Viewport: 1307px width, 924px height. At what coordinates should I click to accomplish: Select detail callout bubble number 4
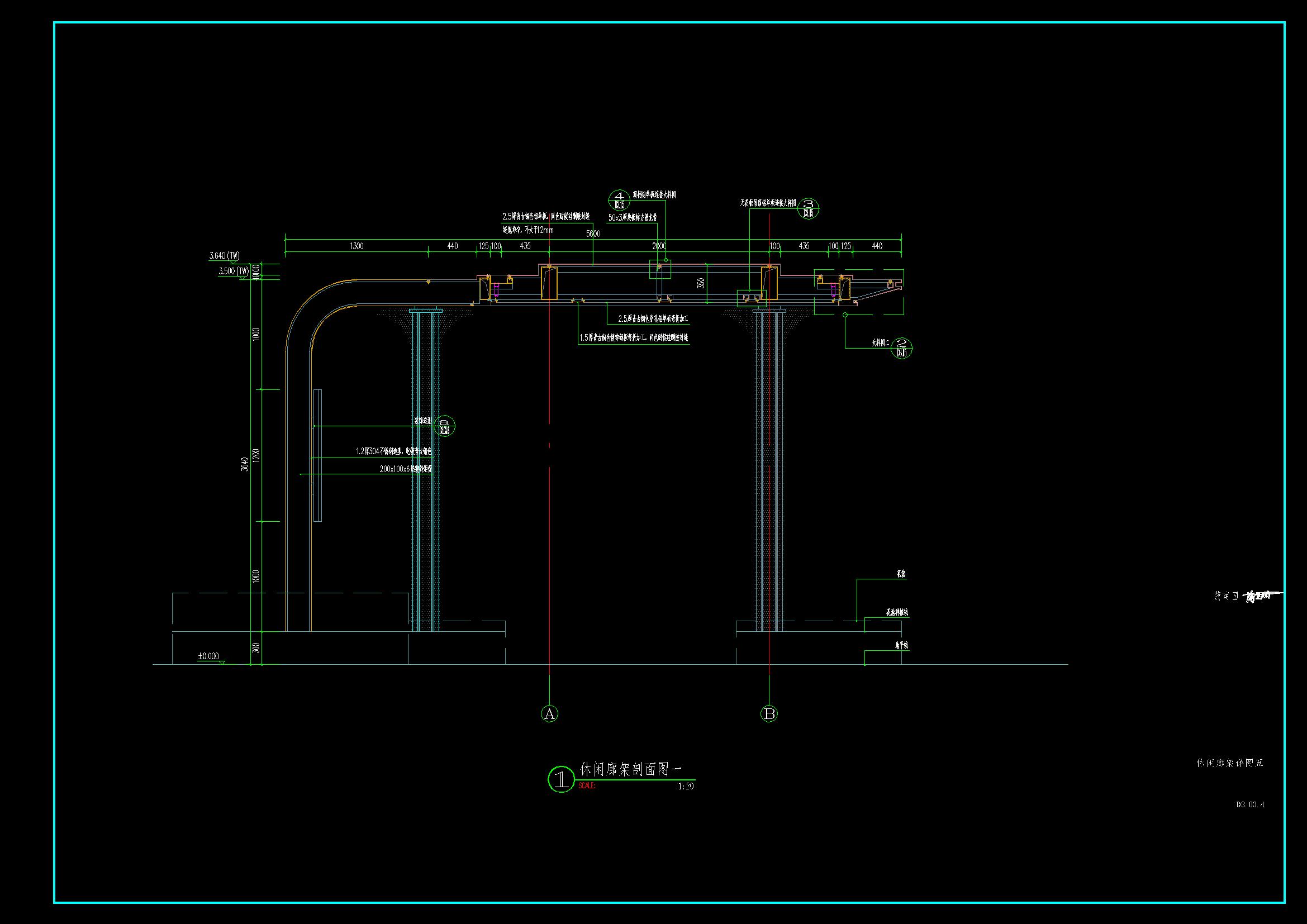coord(619,201)
